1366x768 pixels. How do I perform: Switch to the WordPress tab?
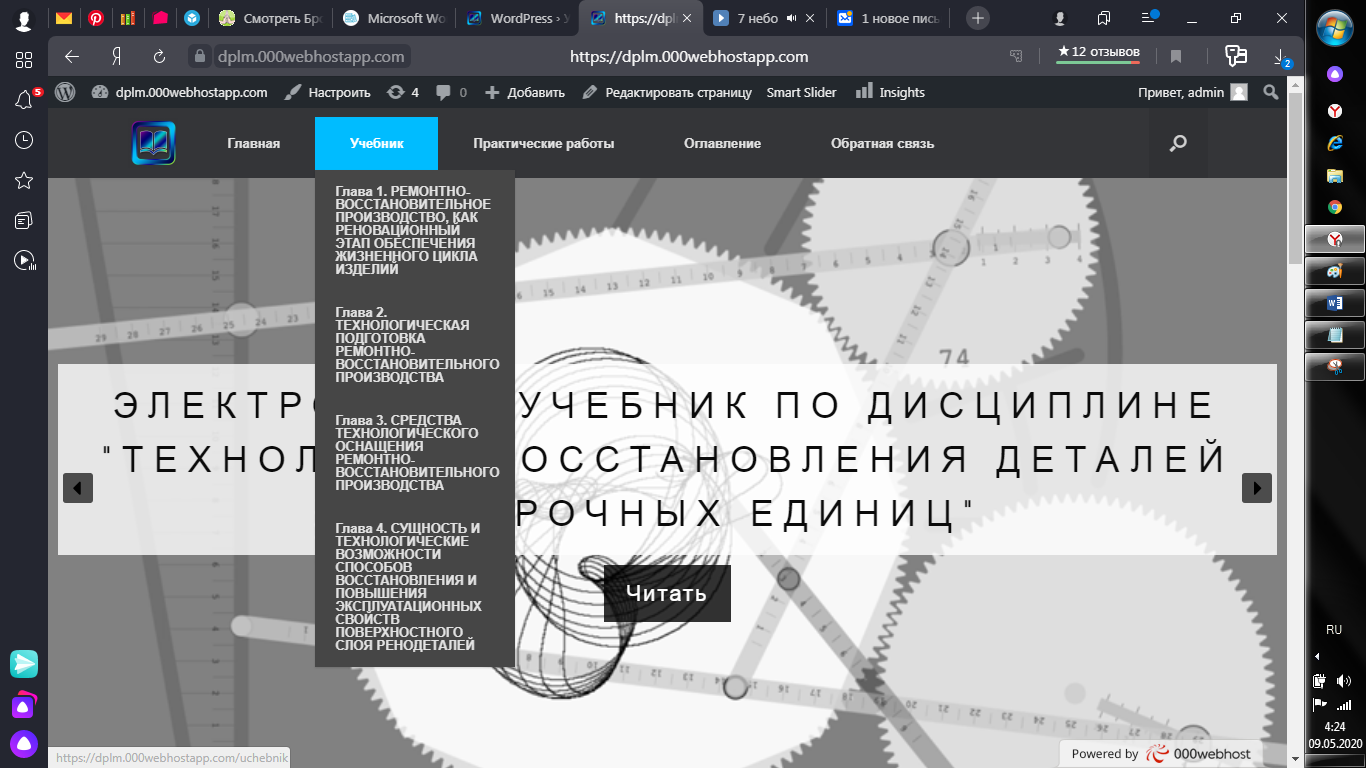[518, 18]
